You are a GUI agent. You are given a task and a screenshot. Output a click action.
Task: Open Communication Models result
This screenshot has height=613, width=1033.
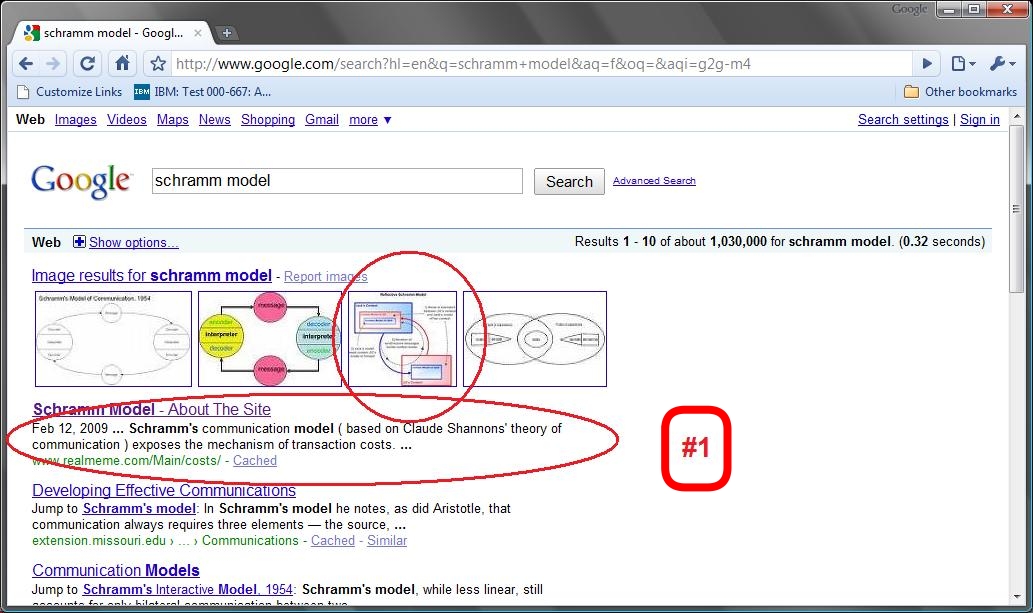click(x=116, y=570)
